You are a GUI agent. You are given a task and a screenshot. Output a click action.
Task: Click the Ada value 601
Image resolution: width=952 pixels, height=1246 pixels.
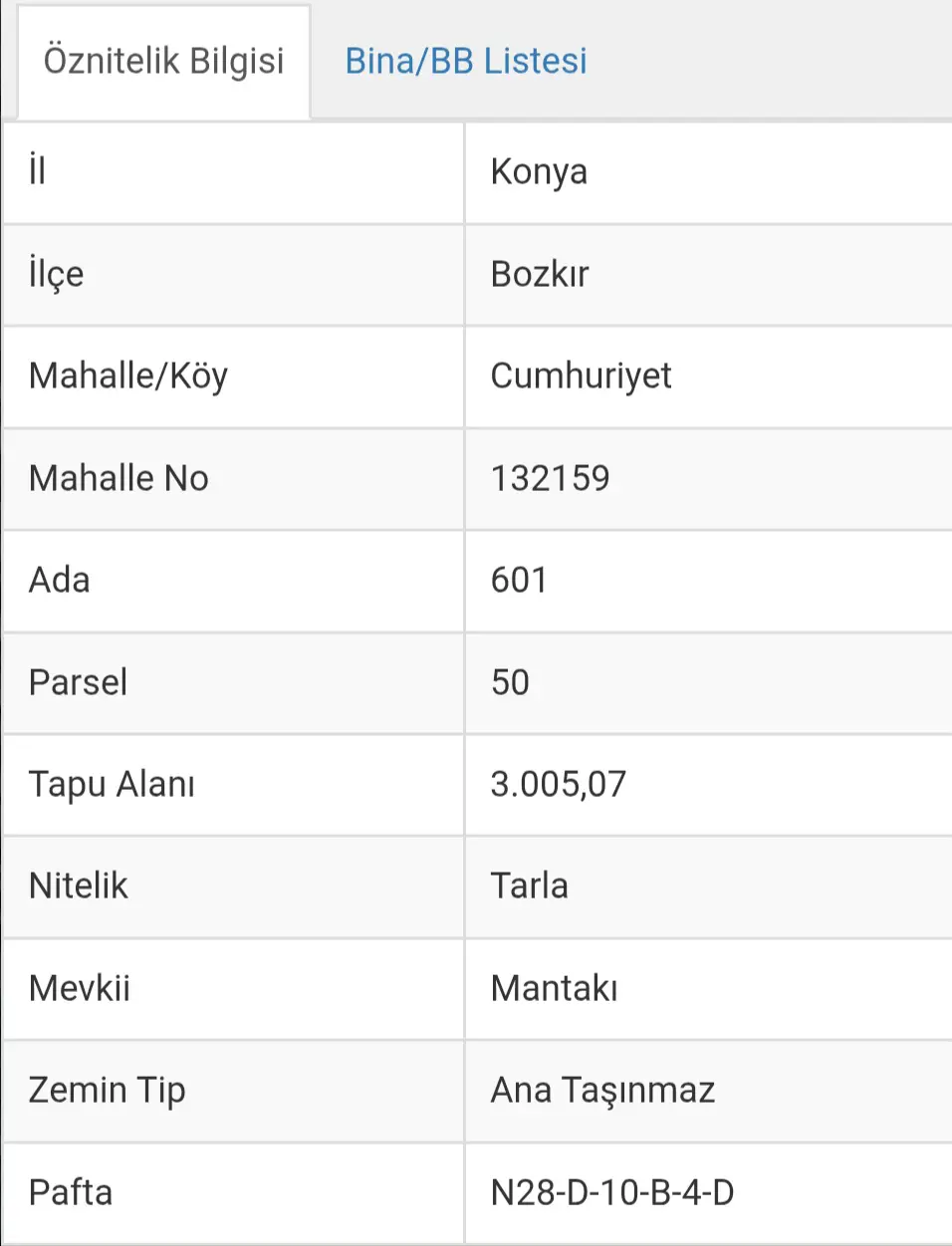tap(519, 581)
